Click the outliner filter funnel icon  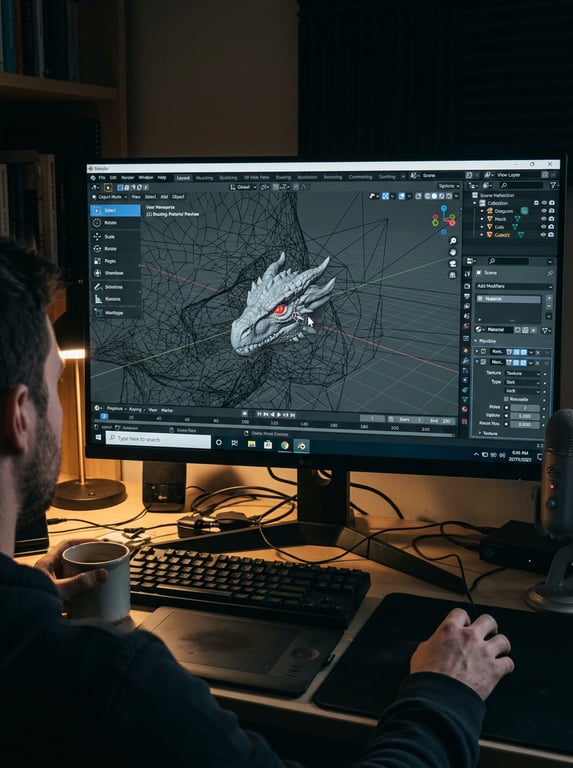point(554,185)
